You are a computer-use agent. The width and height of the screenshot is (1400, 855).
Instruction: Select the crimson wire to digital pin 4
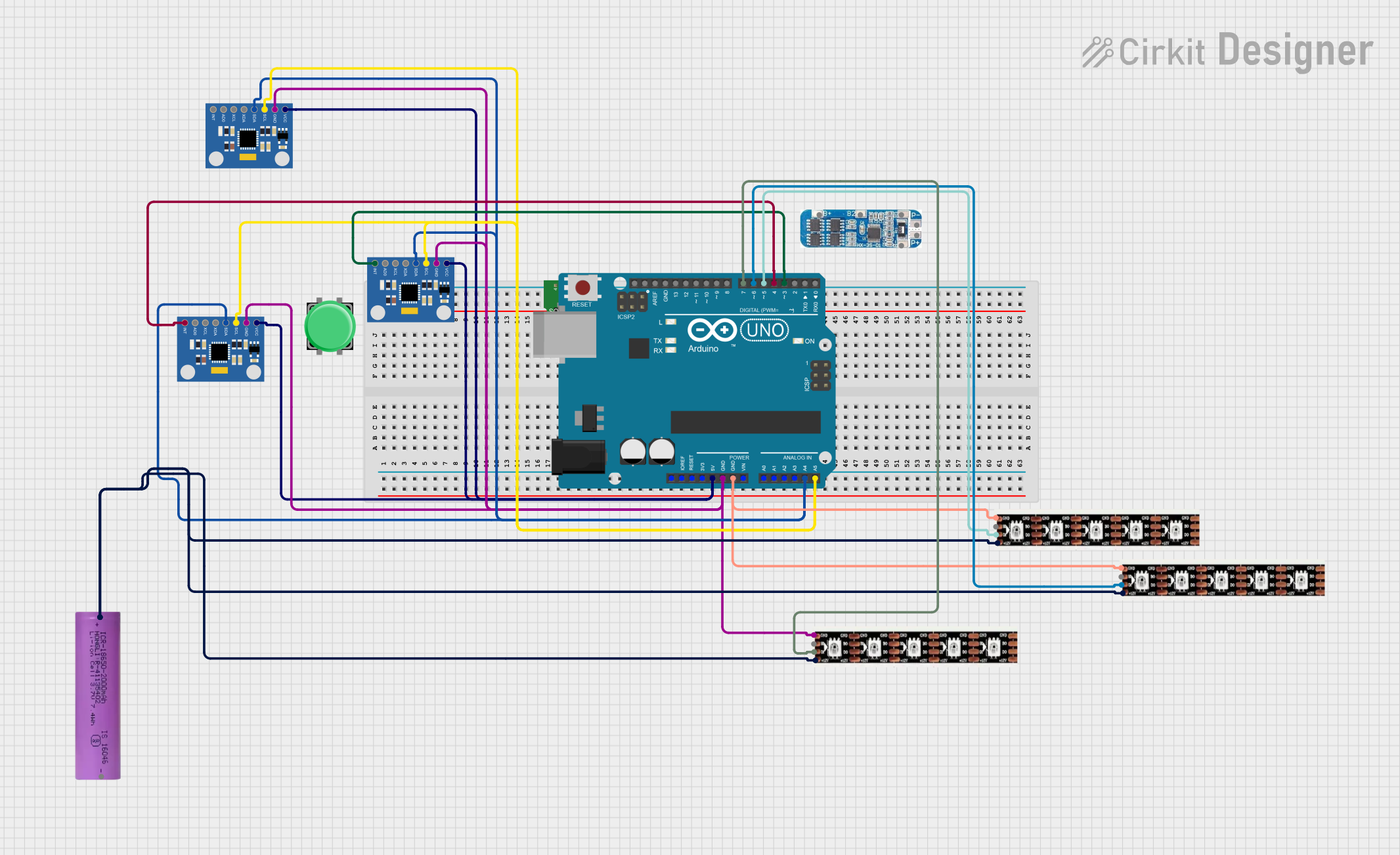tap(460, 202)
